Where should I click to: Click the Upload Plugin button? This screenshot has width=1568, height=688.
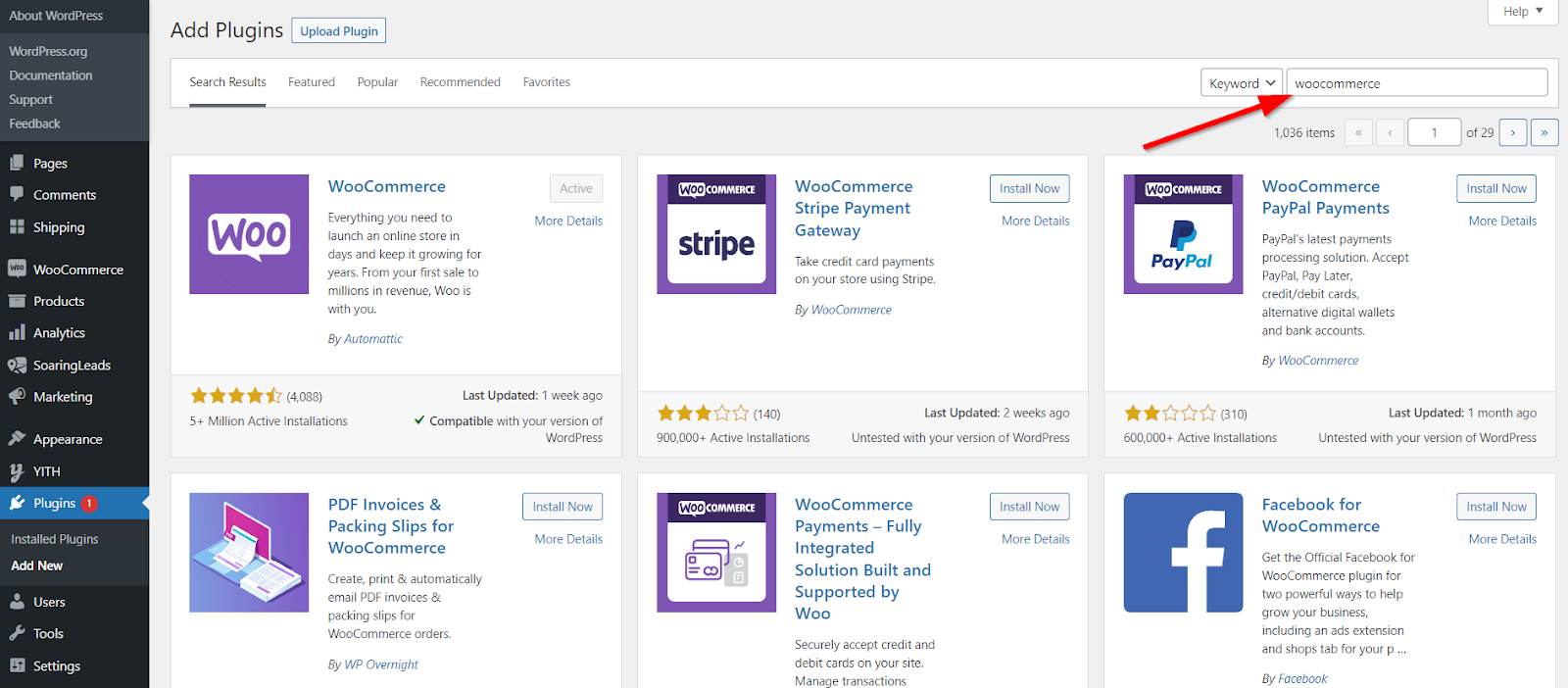(338, 31)
